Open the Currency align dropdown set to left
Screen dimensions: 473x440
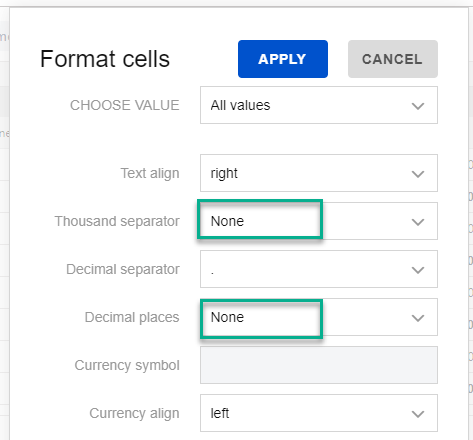click(319, 413)
